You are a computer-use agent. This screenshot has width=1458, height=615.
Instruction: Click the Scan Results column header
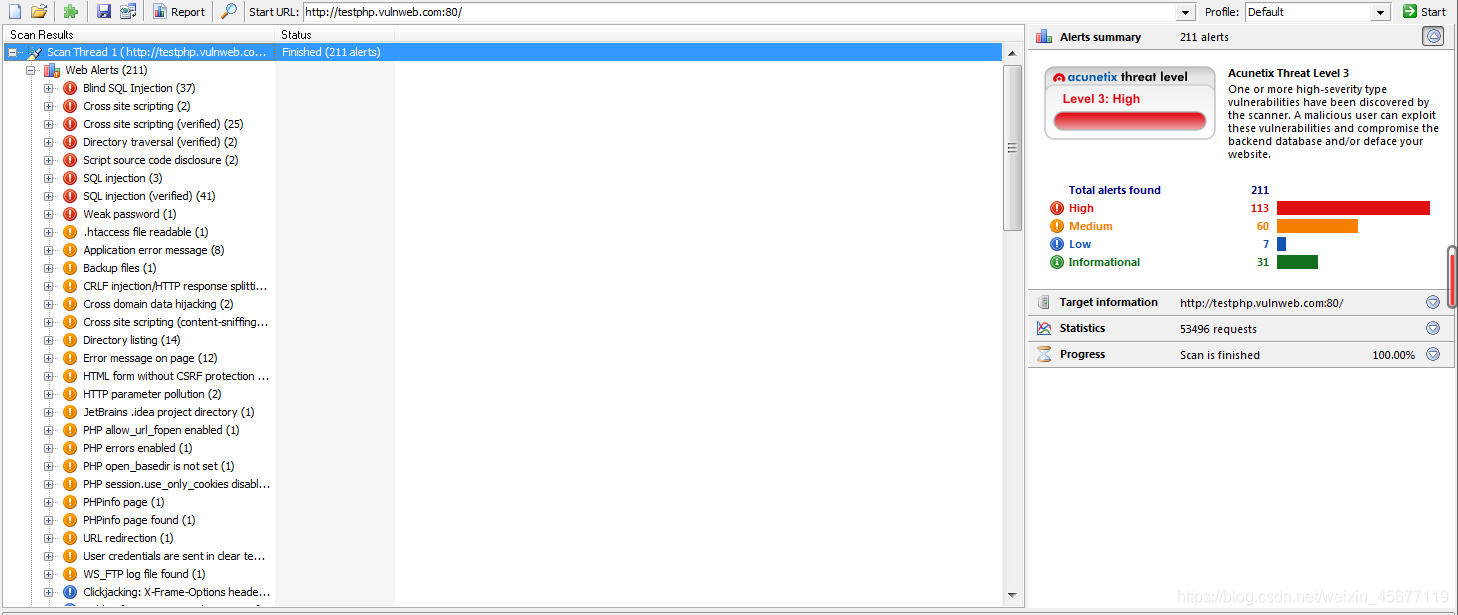[x=139, y=35]
